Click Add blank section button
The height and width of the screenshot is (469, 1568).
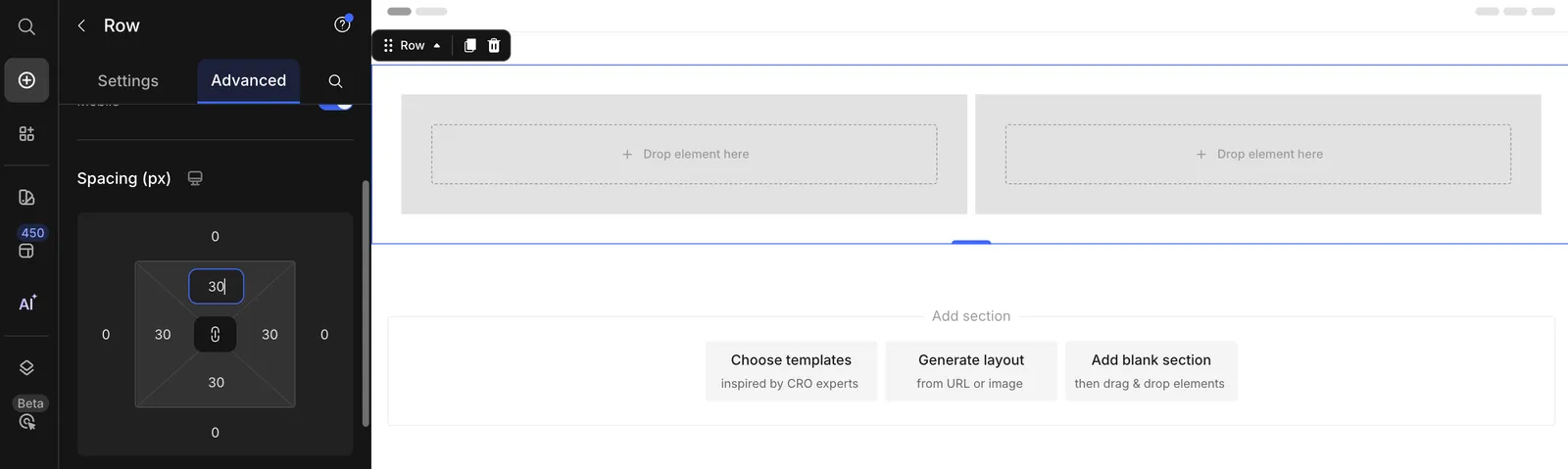pyautogui.click(x=1151, y=371)
